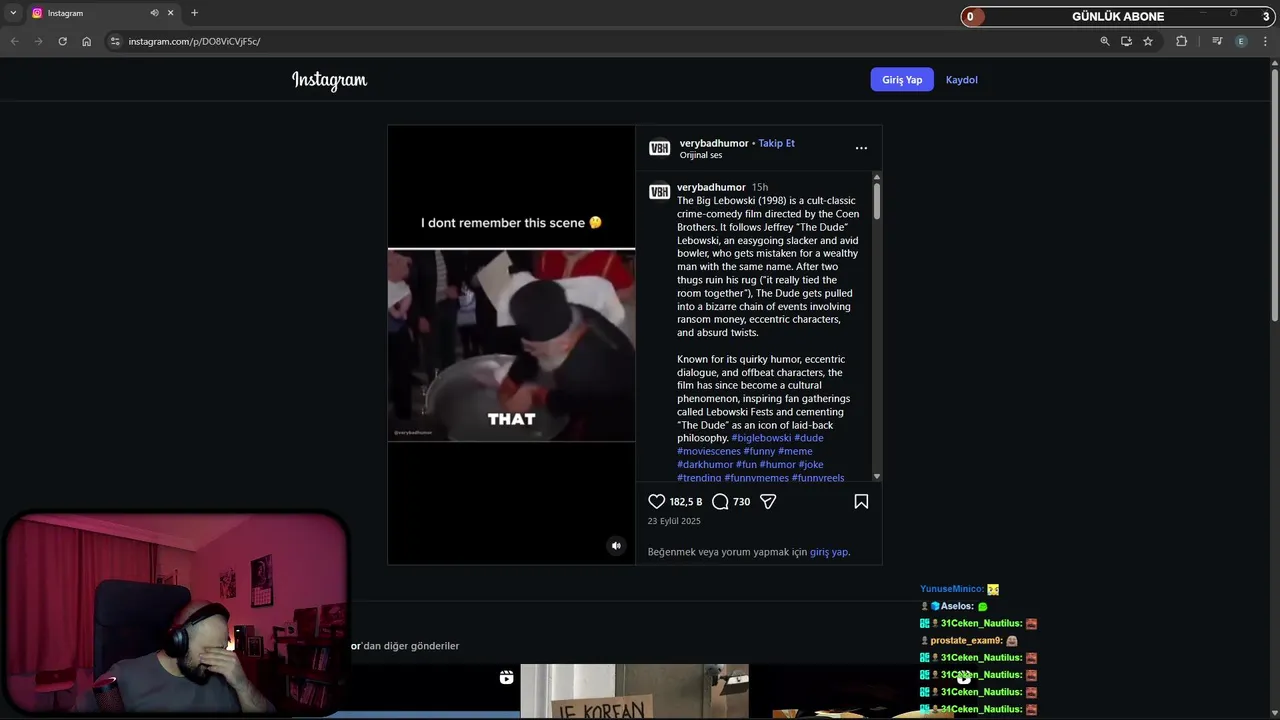
Task: Click site info icon in address bar
Action: click(x=115, y=41)
